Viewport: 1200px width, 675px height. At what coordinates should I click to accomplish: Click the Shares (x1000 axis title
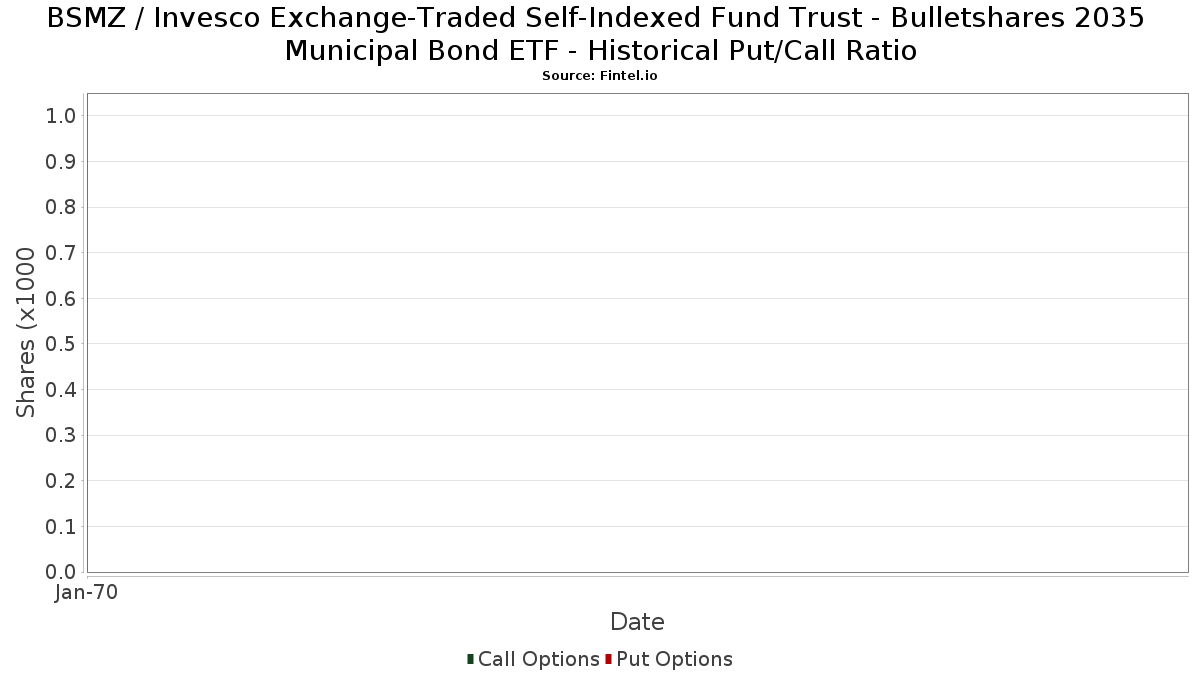[x=27, y=333]
